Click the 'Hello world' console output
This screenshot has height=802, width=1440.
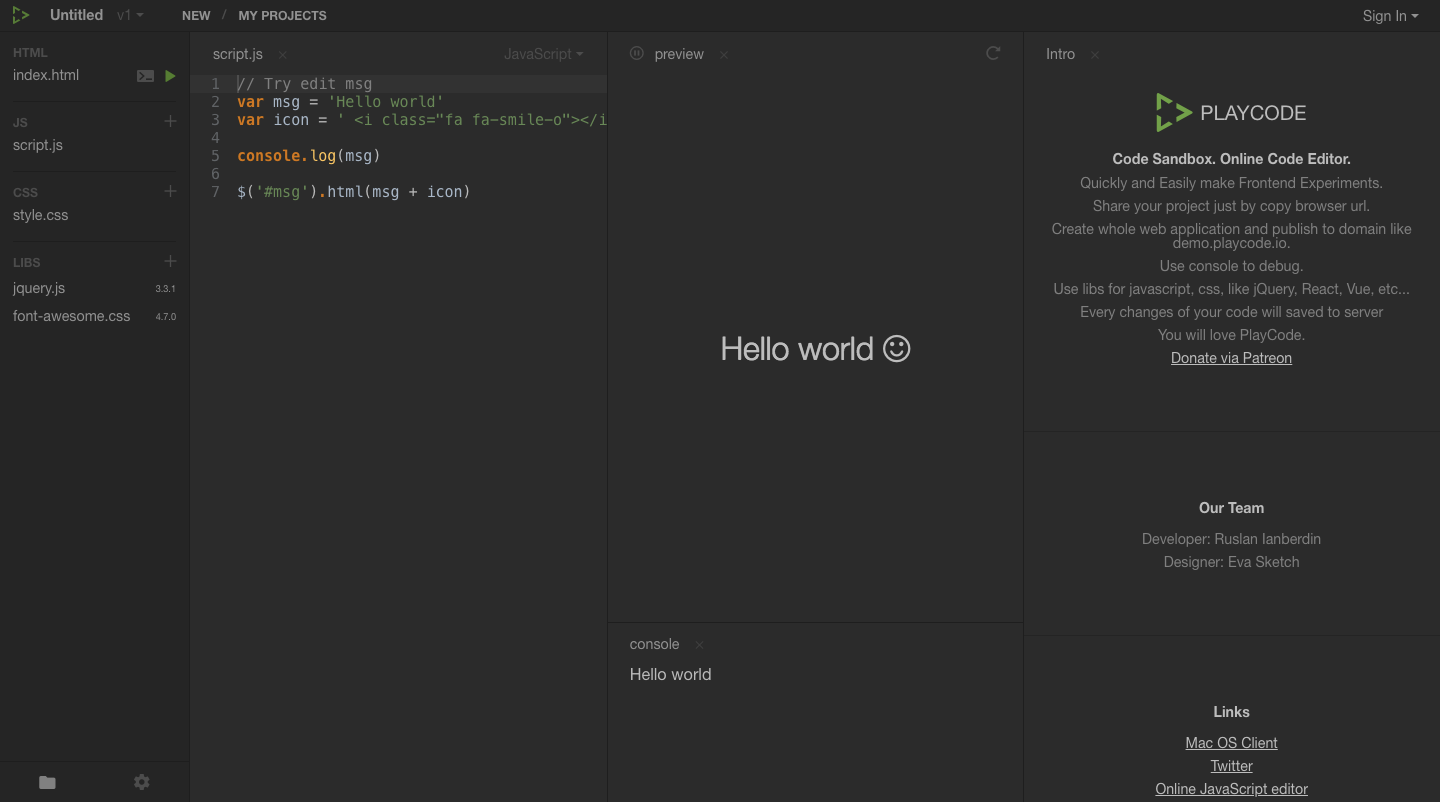tap(670, 674)
